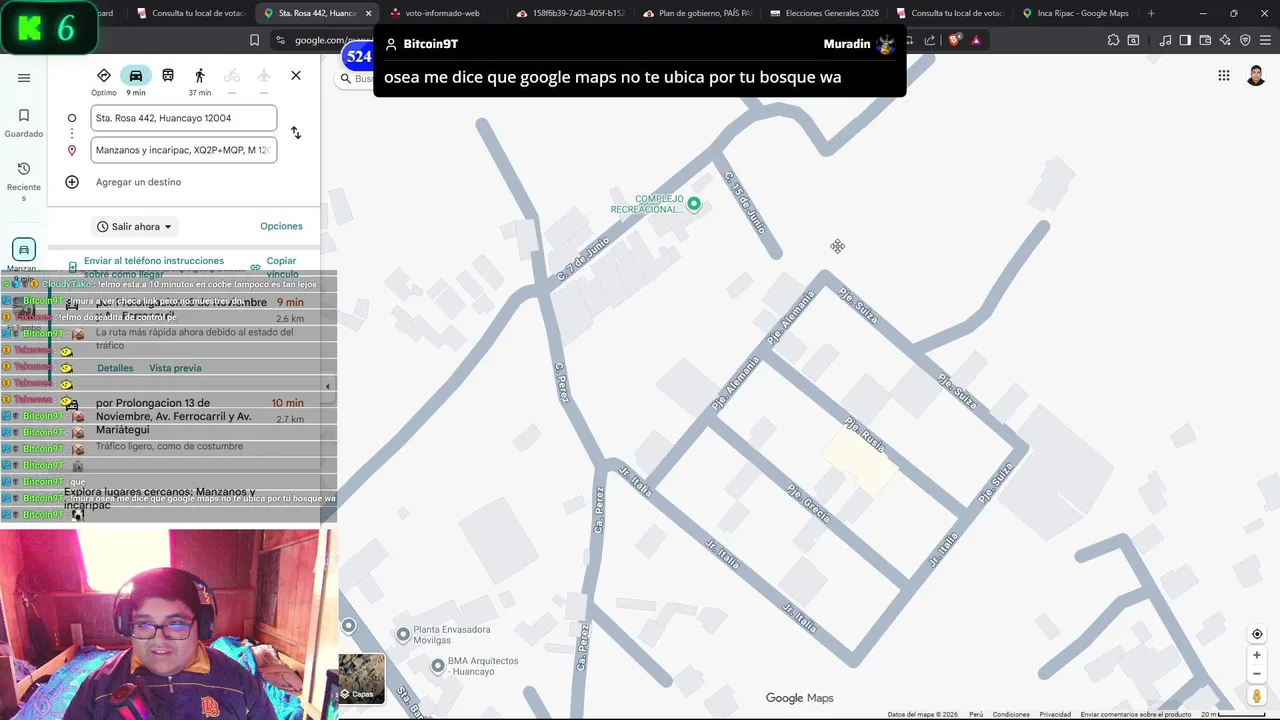This screenshot has height=720, width=1280.
Task: Click the Planta Envasadora Movilgas marker
Action: [403, 634]
